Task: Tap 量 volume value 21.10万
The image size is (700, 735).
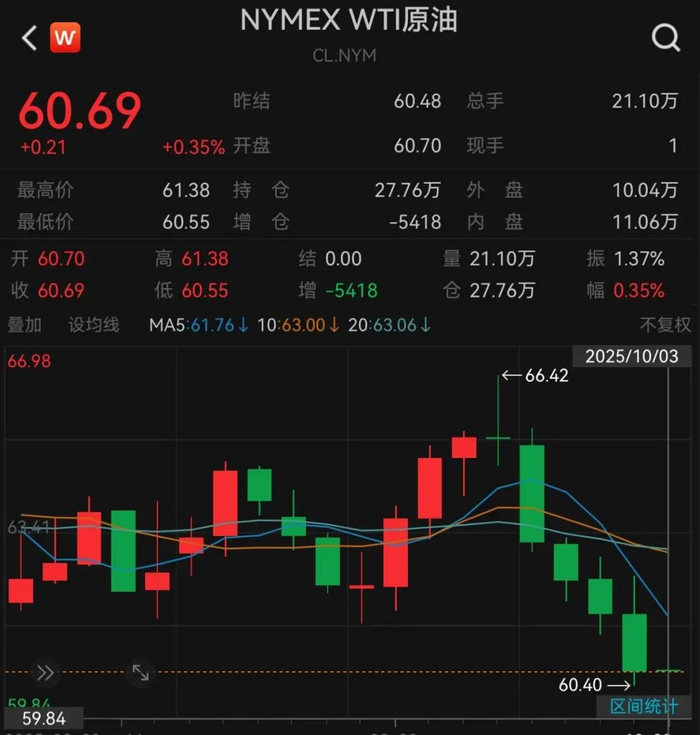Action: click(x=502, y=259)
